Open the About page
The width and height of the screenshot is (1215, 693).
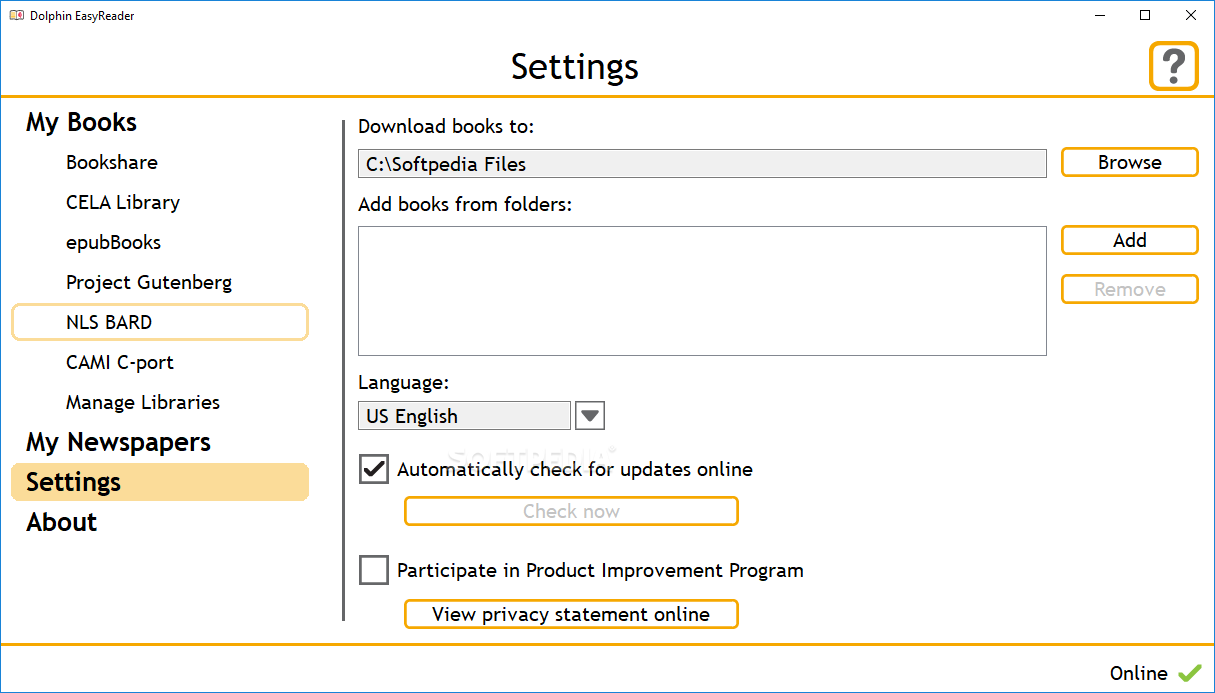(61, 522)
